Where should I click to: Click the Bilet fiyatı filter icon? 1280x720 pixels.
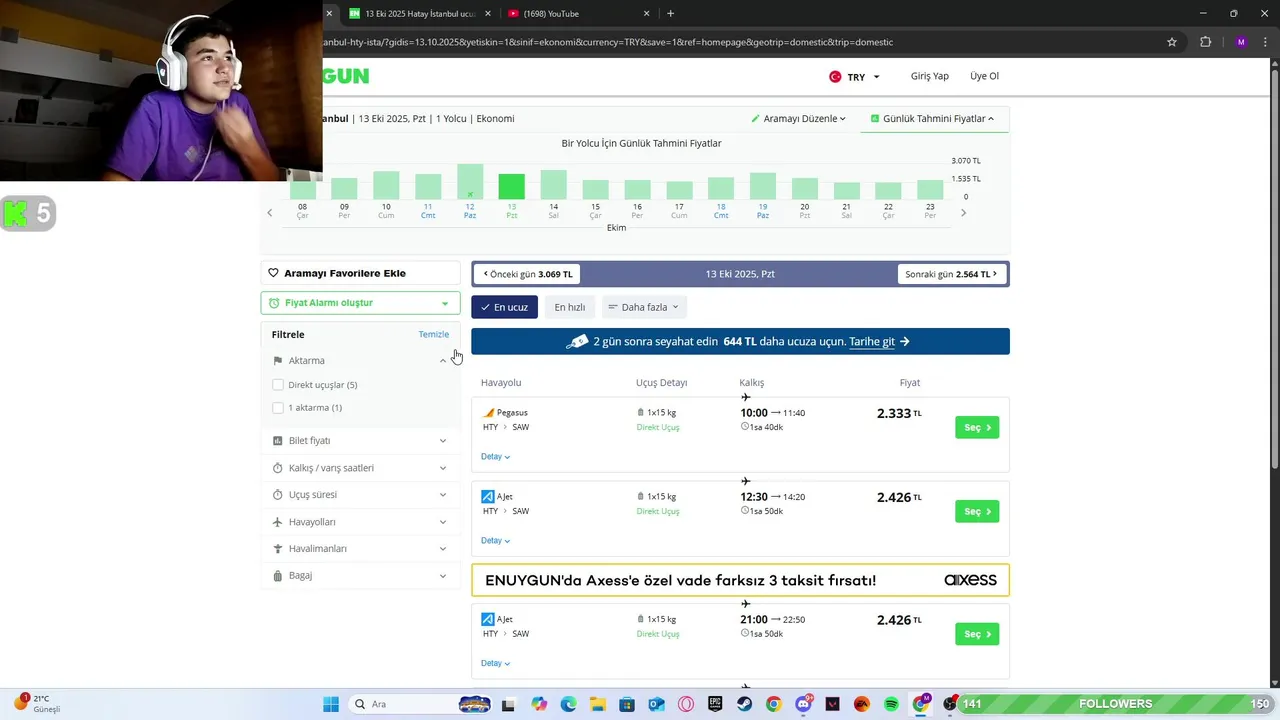click(x=278, y=441)
